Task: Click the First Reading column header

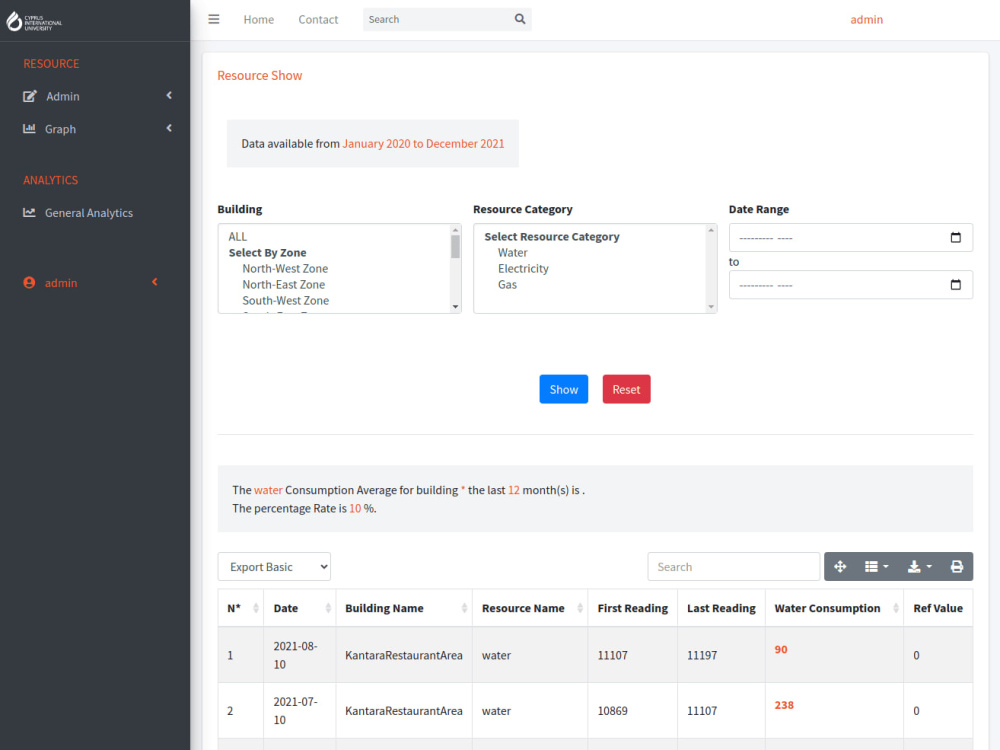Action: (633, 608)
